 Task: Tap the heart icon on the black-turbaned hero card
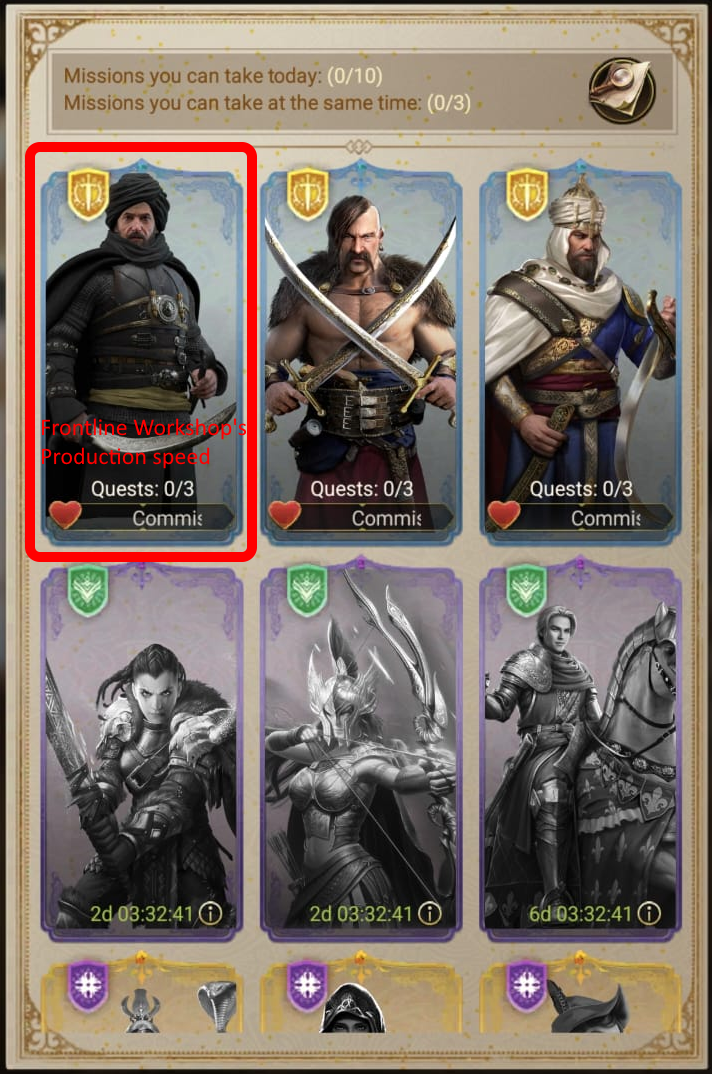click(x=65, y=514)
